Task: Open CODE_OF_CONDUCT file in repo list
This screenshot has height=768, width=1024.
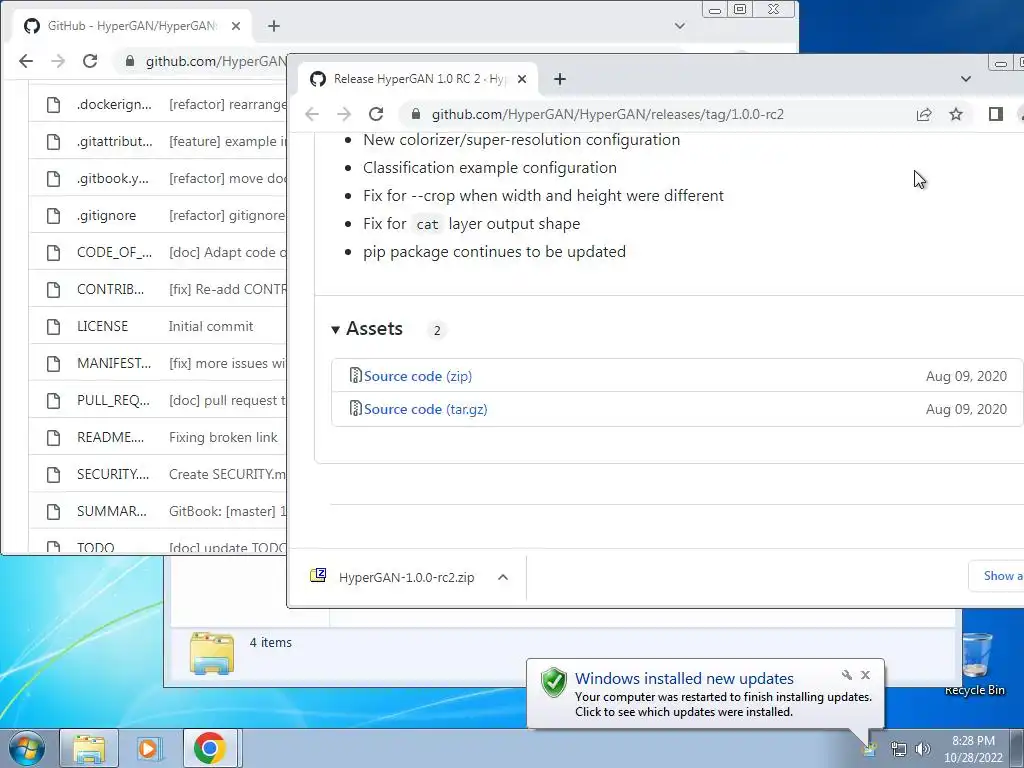Action: 114,253
